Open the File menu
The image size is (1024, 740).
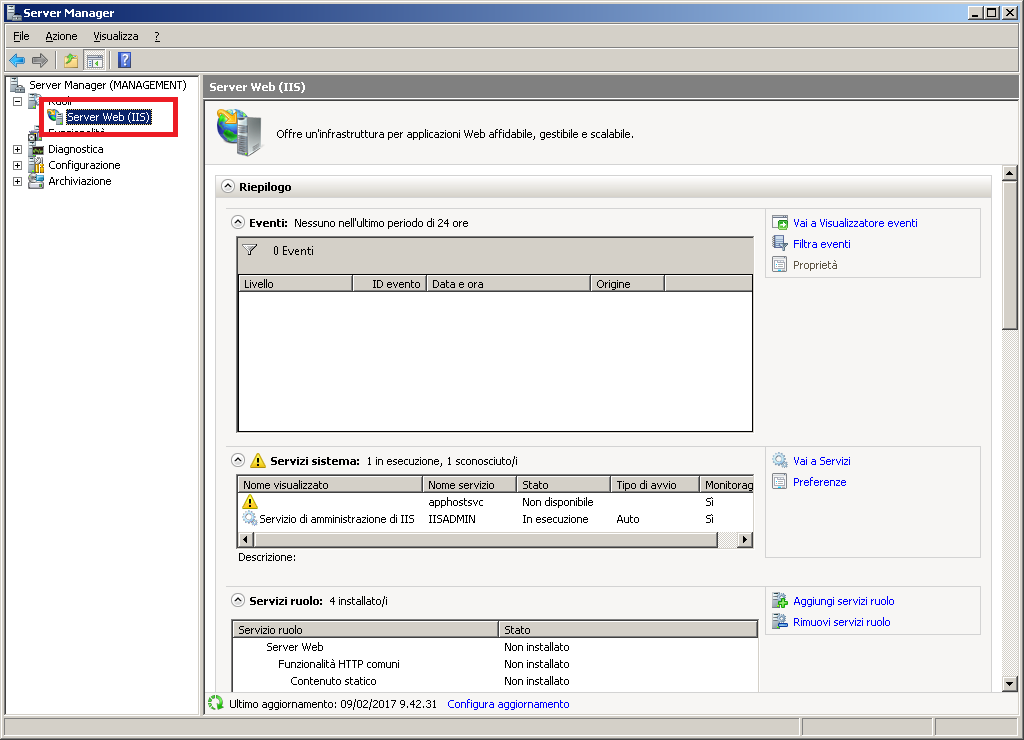tap(22, 36)
